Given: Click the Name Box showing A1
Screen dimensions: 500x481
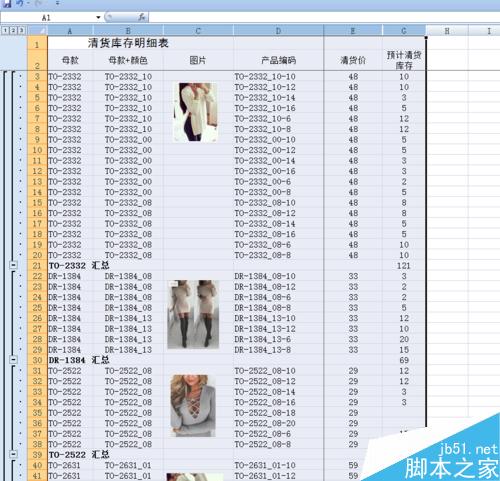Looking at the screenshot, I should [x=47, y=17].
